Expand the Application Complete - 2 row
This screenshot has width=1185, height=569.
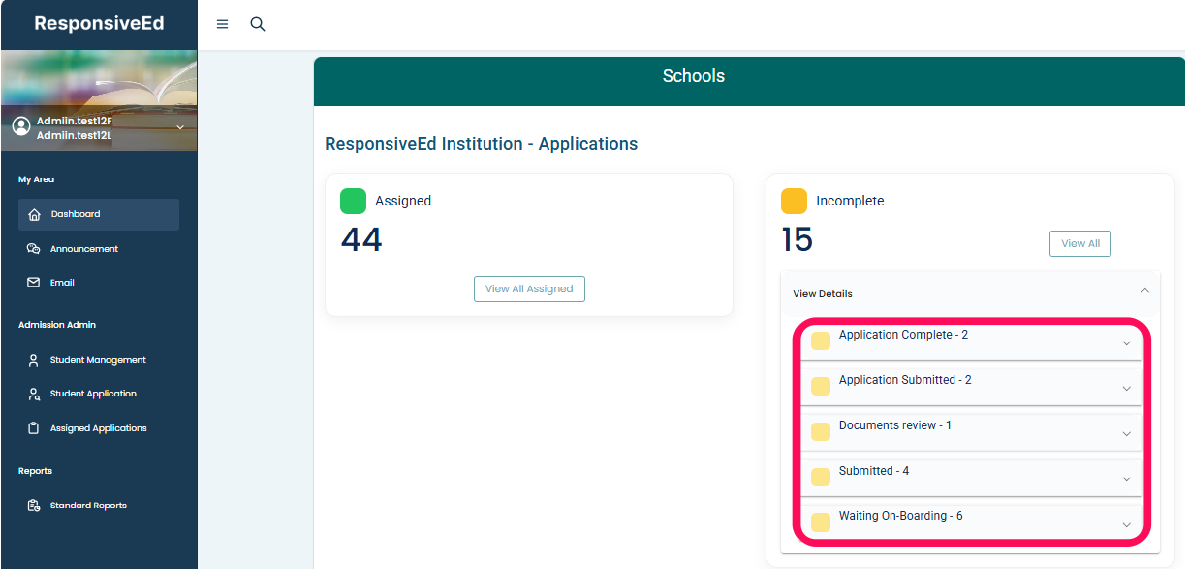point(1126,343)
